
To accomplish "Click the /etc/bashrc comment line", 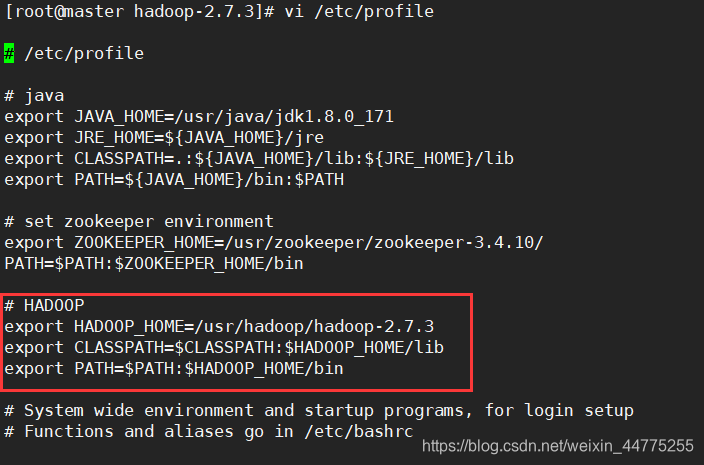I will tap(209, 431).
